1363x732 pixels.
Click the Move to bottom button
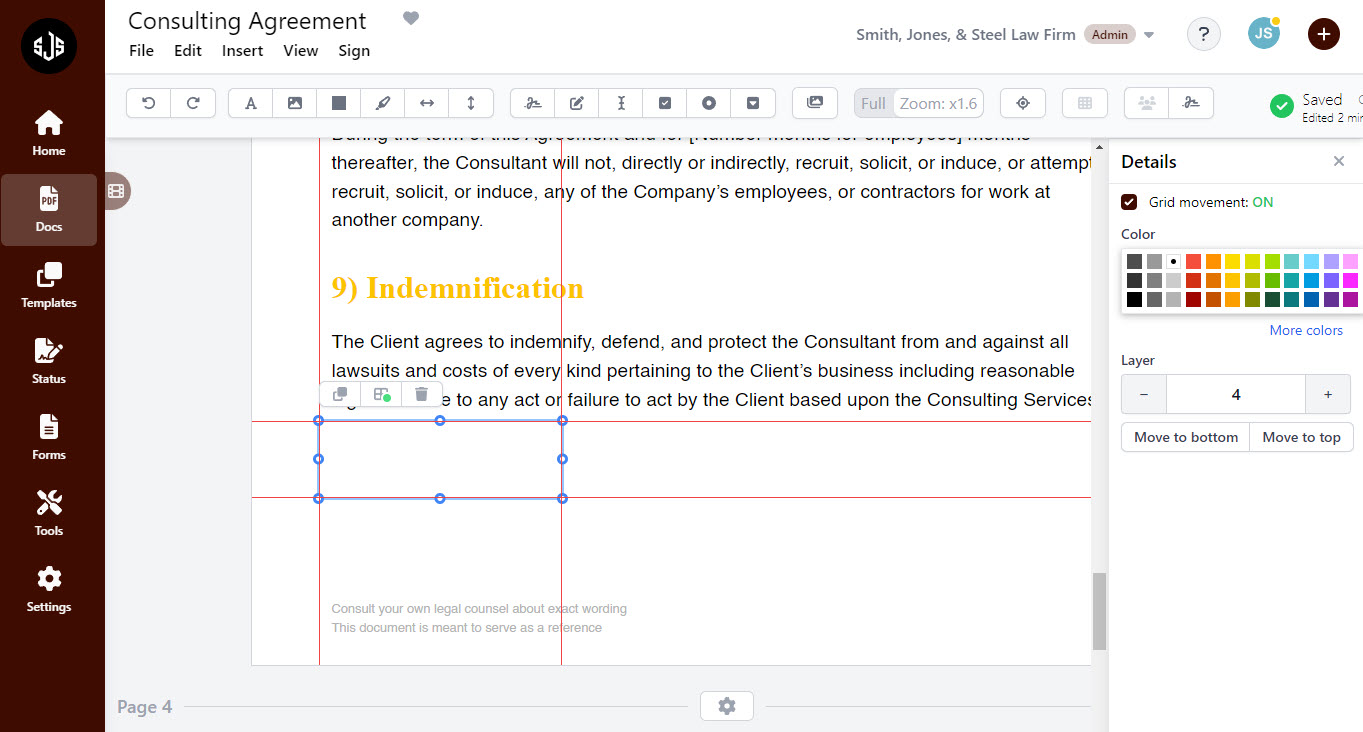tap(1186, 437)
